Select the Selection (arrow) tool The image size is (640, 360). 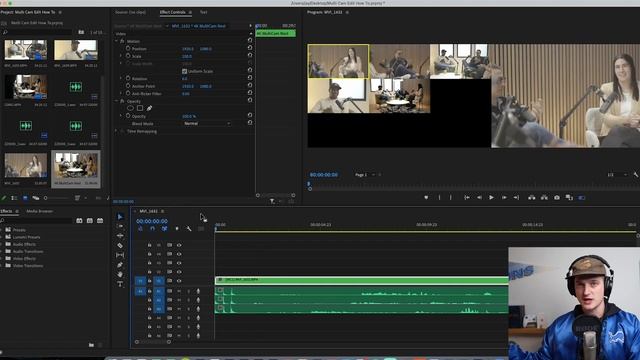pyautogui.click(x=120, y=217)
